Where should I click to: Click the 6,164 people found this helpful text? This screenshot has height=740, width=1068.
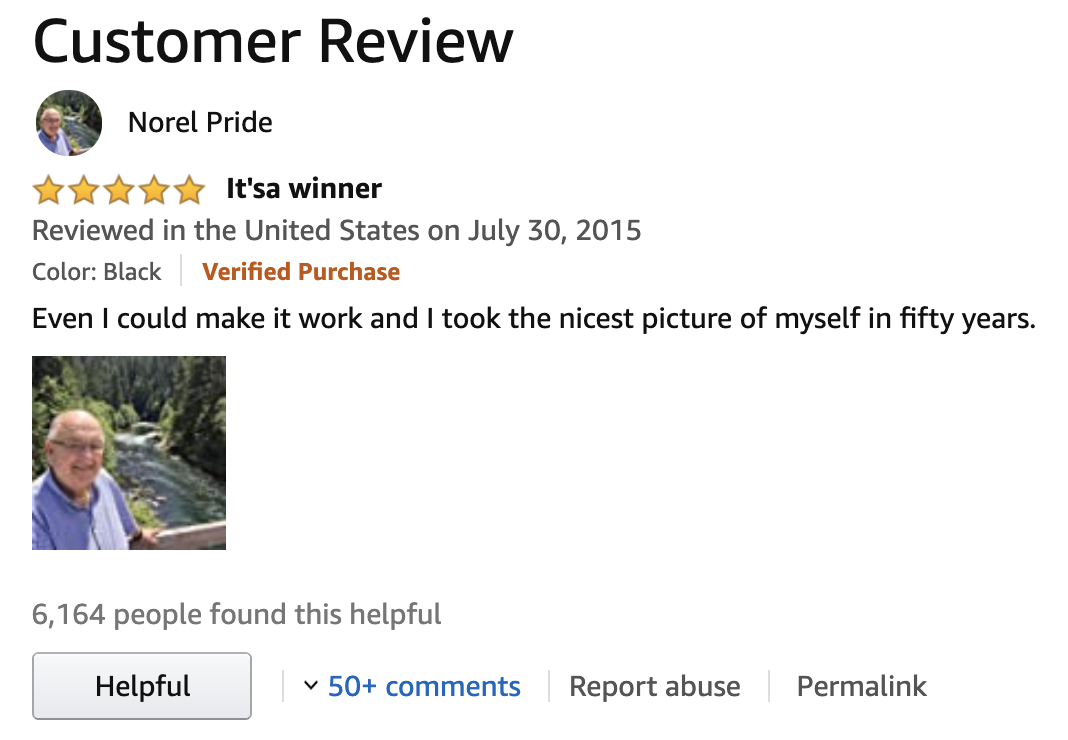pyautogui.click(x=236, y=614)
